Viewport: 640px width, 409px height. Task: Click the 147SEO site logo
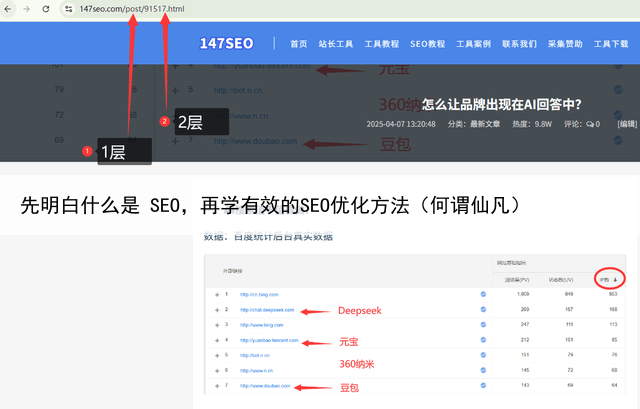tap(226, 44)
